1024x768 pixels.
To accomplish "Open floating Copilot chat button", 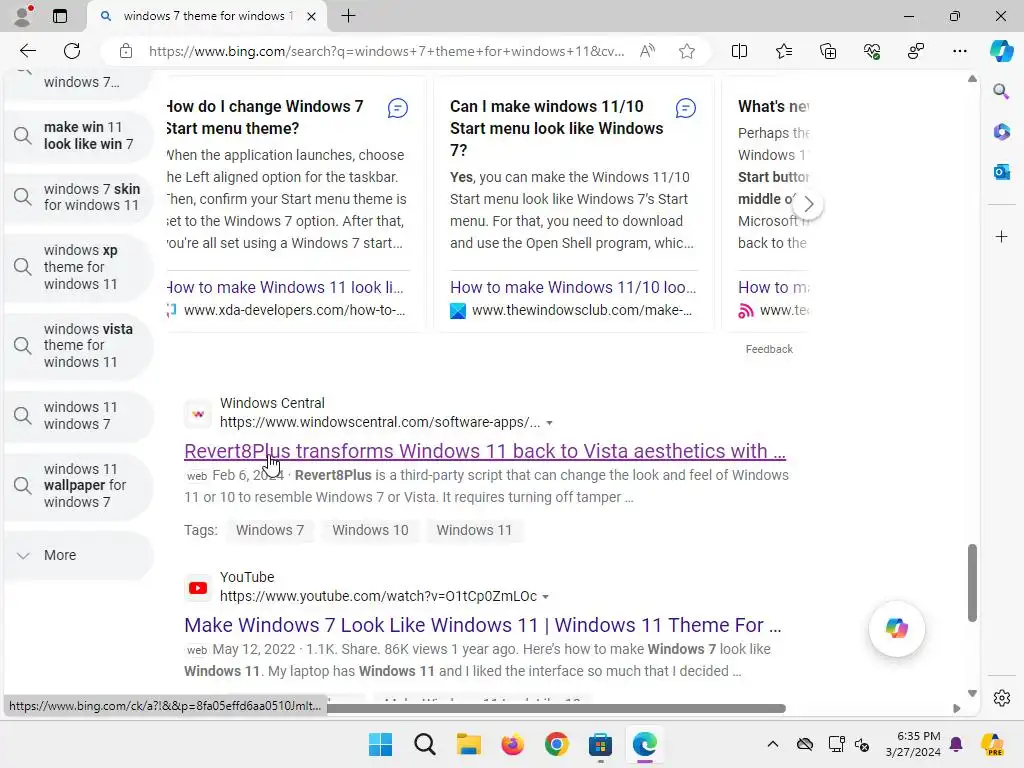I will [x=897, y=628].
